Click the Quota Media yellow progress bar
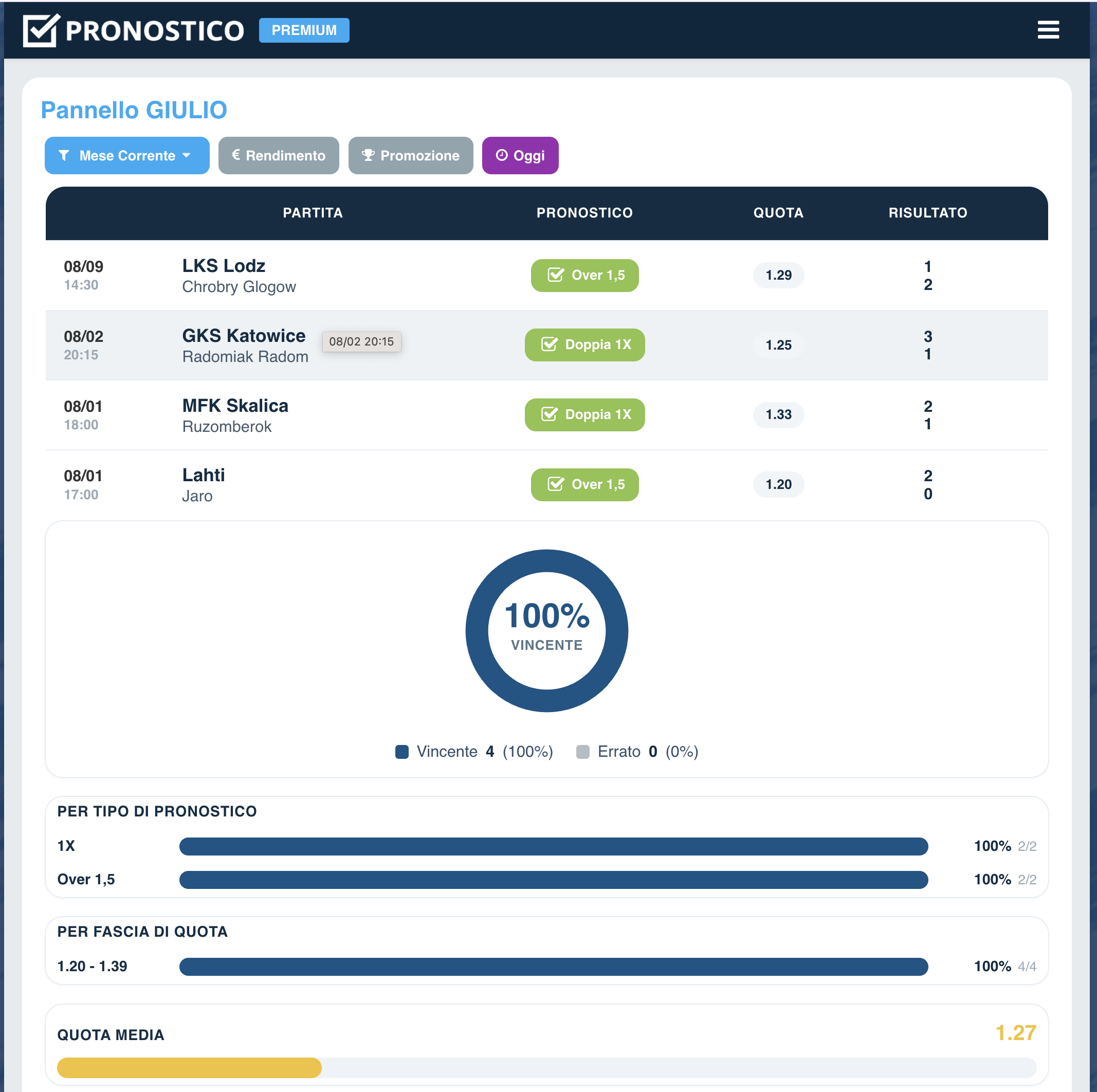 [189, 1068]
